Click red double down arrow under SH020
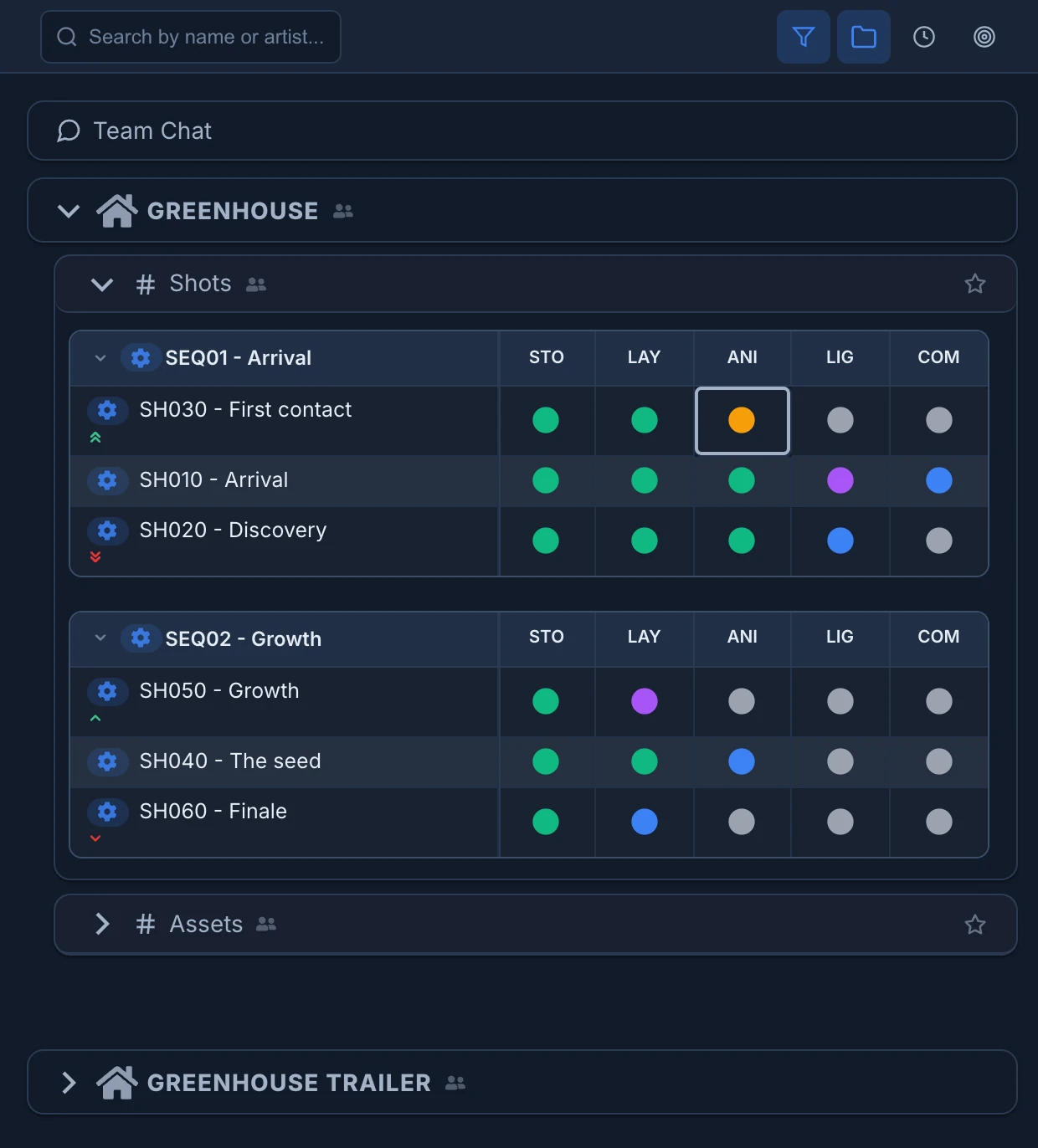Image resolution: width=1038 pixels, height=1148 pixels. (95, 557)
